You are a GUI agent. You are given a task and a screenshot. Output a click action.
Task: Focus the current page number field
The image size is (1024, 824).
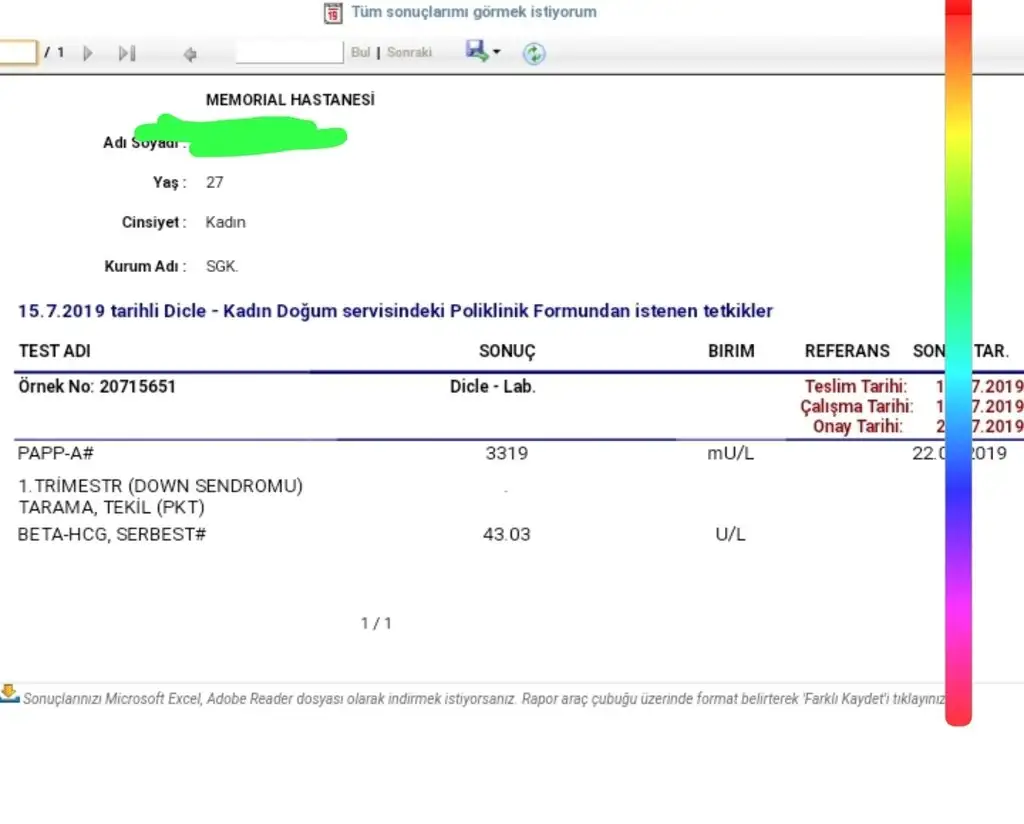click(x=18, y=52)
